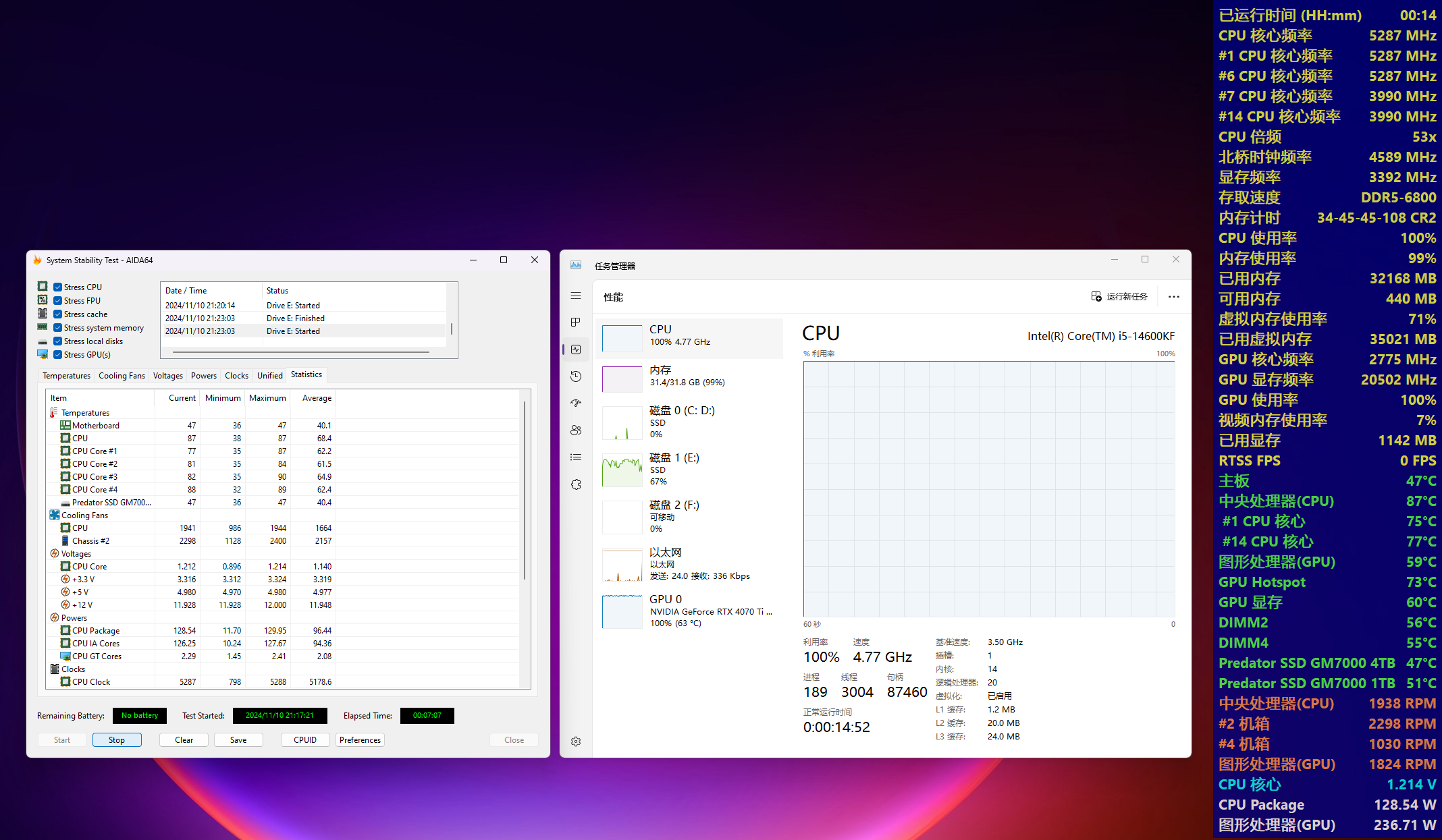Click the log list horizontal scrollbar
1442x840 pixels.
(301, 352)
